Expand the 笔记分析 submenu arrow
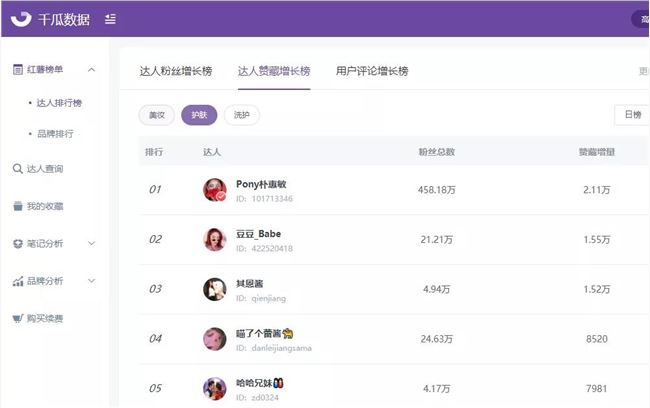650x408 pixels. tap(92, 243)
